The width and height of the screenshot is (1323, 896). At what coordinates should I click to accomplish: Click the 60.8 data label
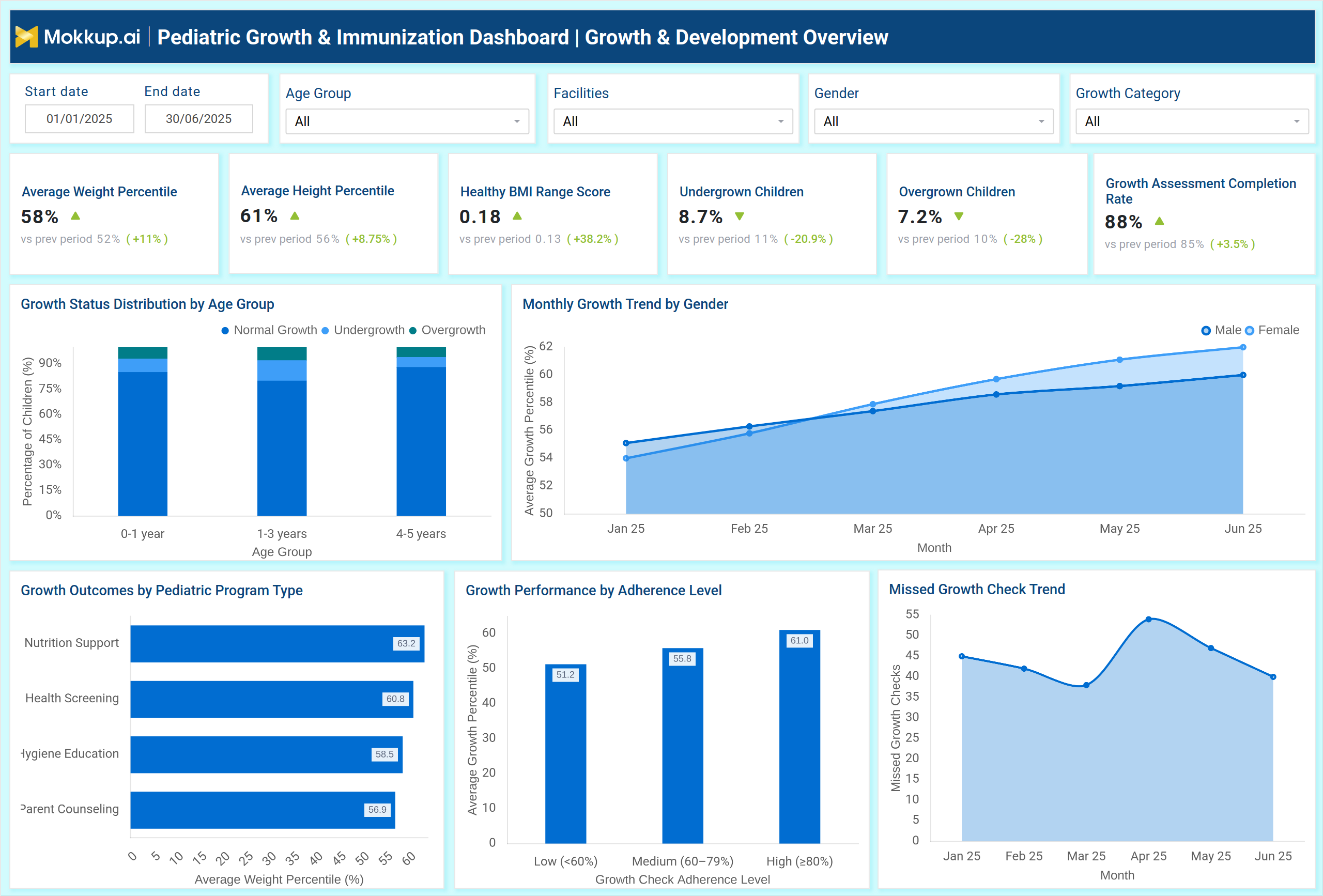[396, 699]
